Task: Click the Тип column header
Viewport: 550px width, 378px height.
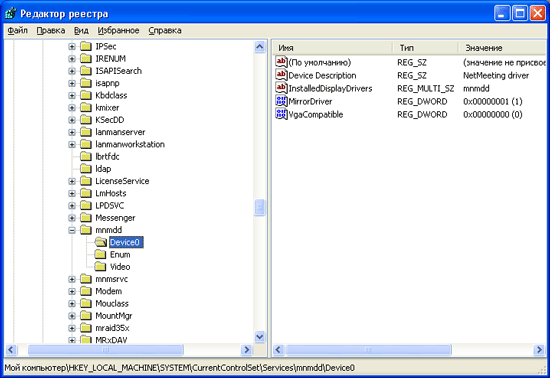Action: (425, 48)
